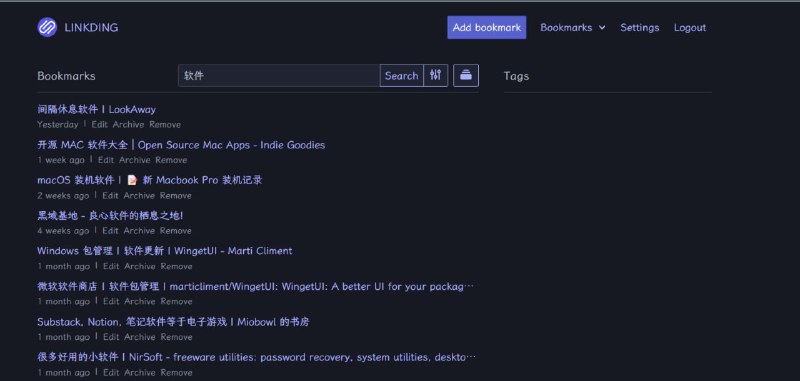The image size is (800, 381).
Task: Click Logout in the header
Action: (690, 28)
